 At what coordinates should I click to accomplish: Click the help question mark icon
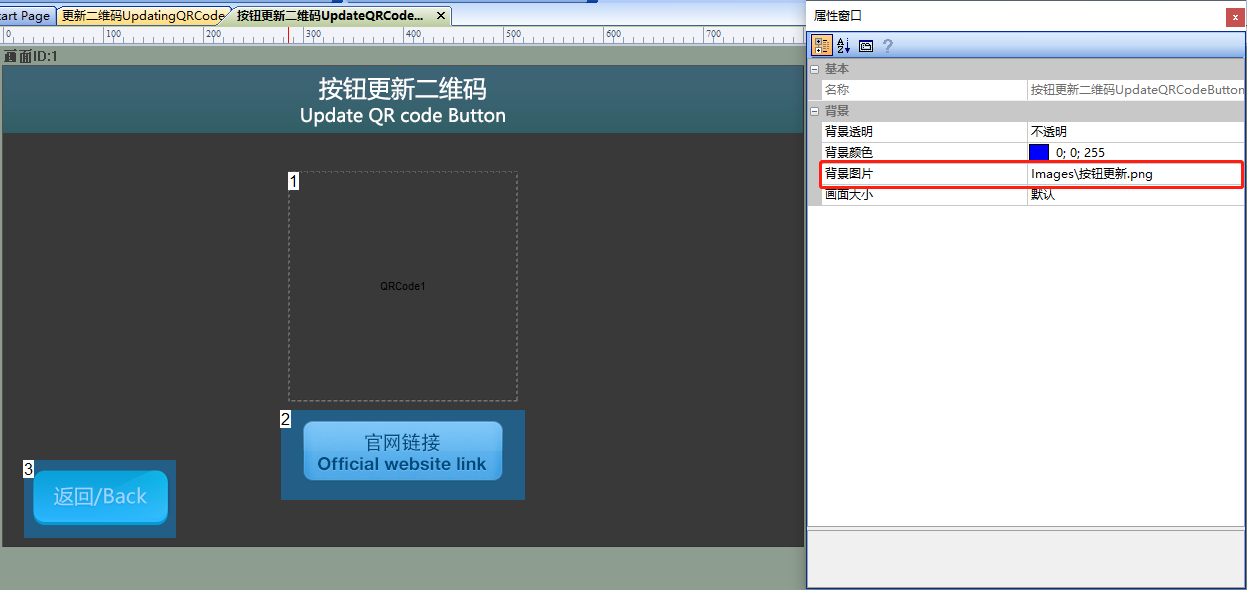tap(887, 46)
